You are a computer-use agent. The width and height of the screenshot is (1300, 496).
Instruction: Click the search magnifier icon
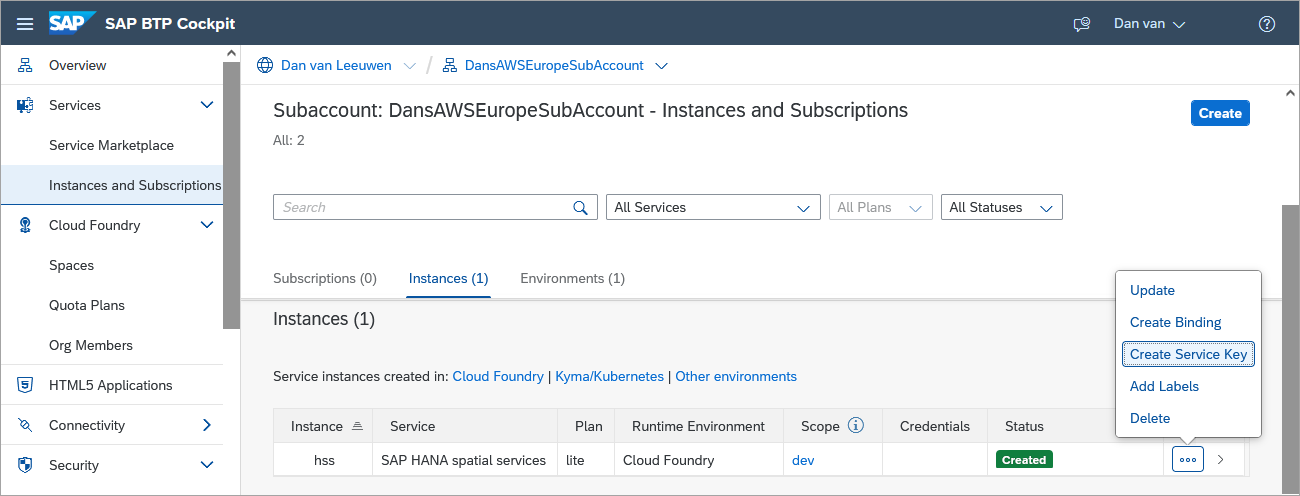pyautogui.click(x=580, y=207)
